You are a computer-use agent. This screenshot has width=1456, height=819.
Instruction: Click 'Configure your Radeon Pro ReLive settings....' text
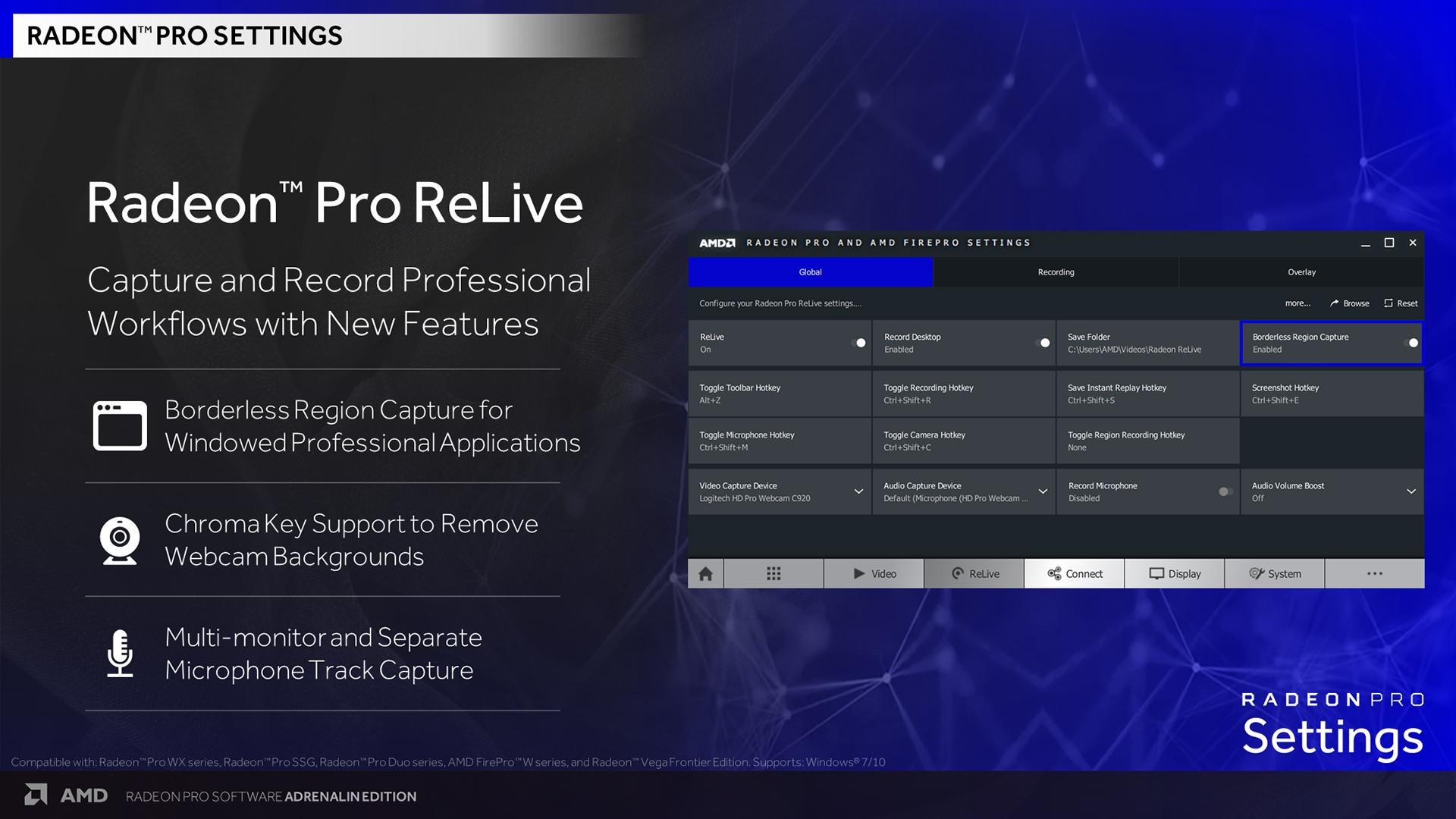(780, 303)
